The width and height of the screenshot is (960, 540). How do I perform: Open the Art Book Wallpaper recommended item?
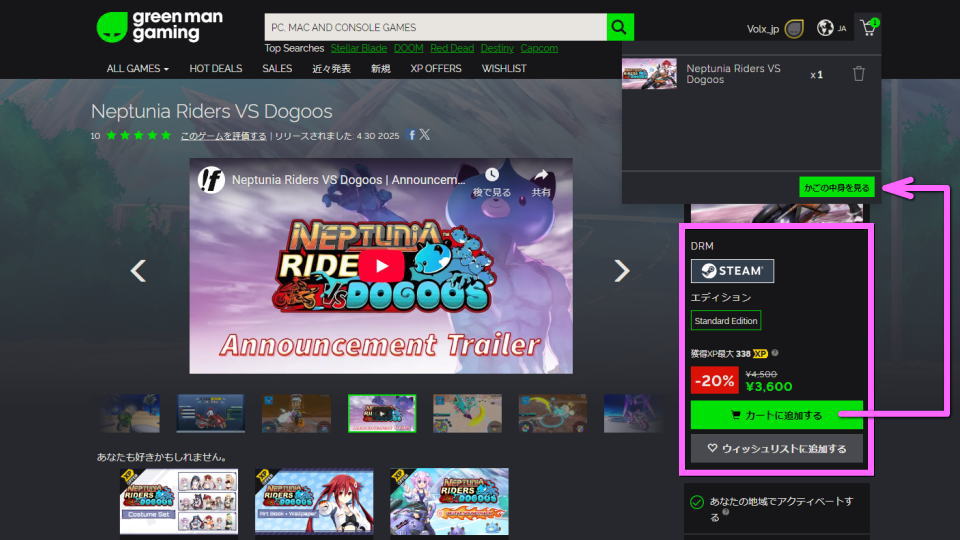point(313,501)
